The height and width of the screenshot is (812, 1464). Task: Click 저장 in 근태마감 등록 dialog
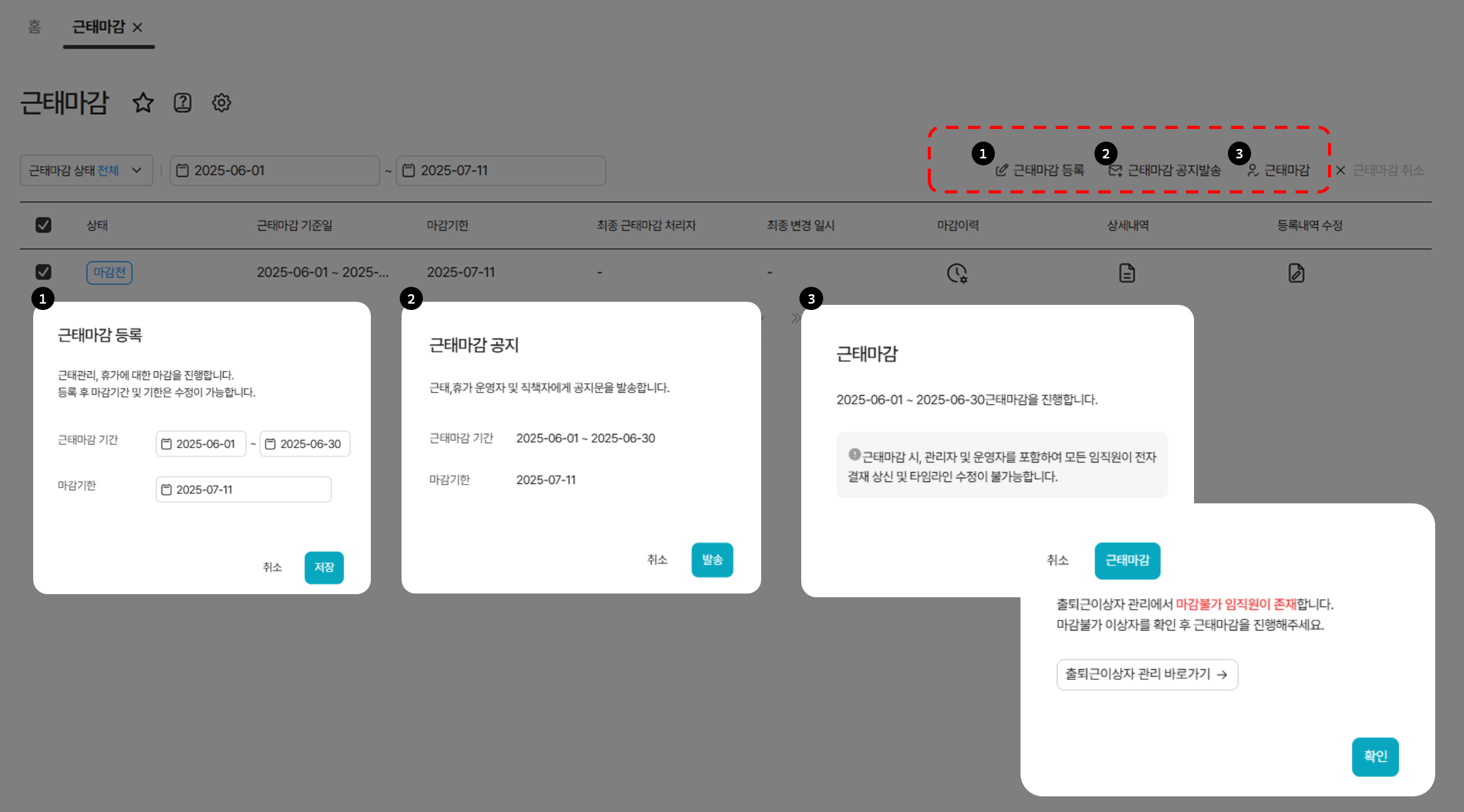pos(324,567)
